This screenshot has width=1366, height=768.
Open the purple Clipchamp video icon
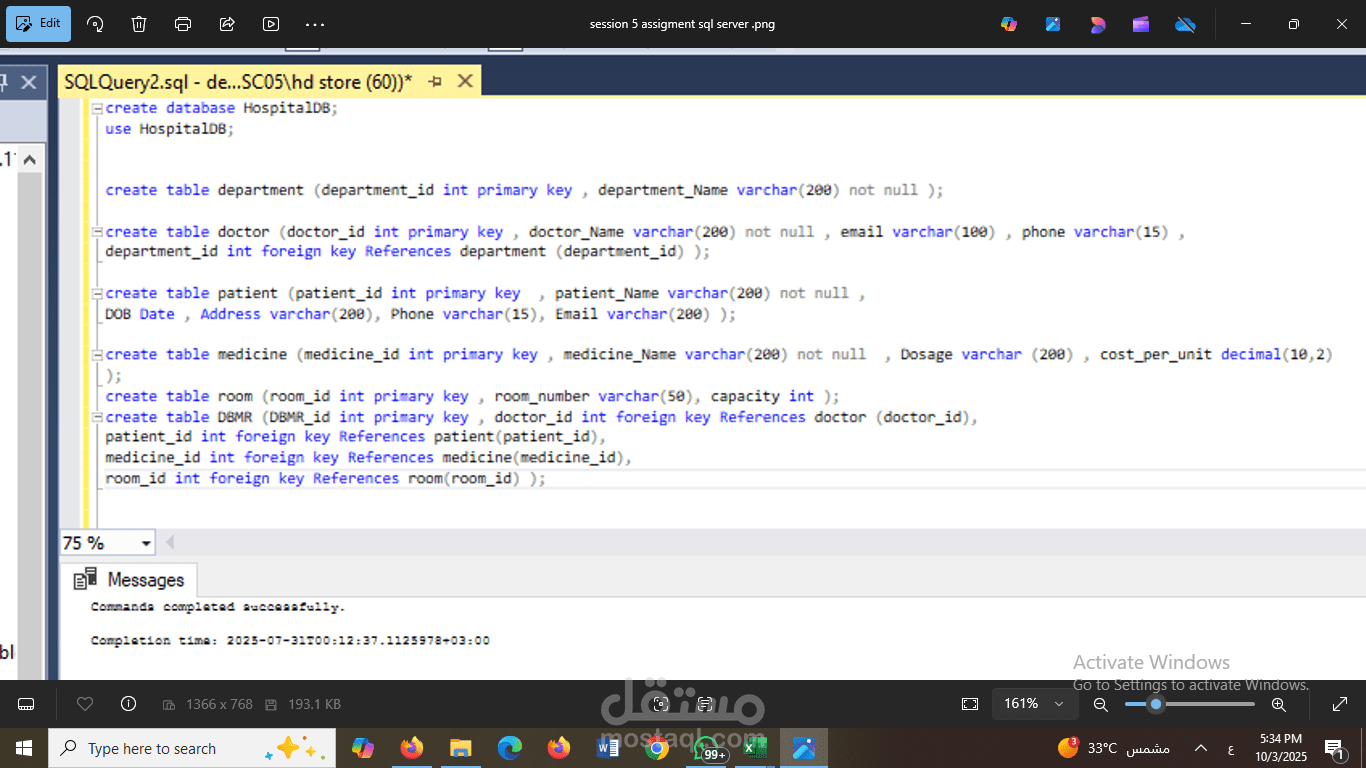[1141, 24]
